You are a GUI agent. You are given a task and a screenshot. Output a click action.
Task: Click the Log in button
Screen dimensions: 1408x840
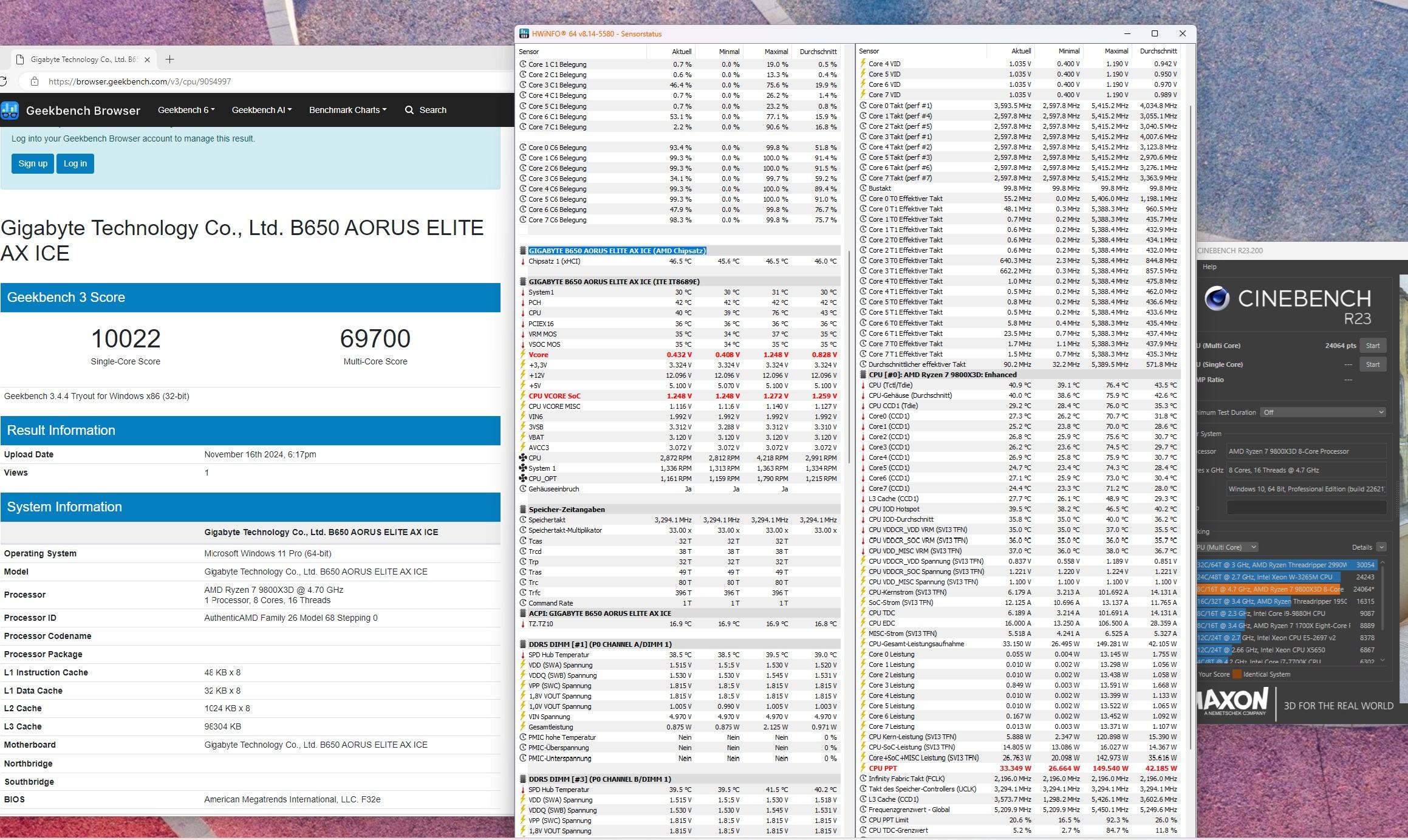click(x=75, y=163)
